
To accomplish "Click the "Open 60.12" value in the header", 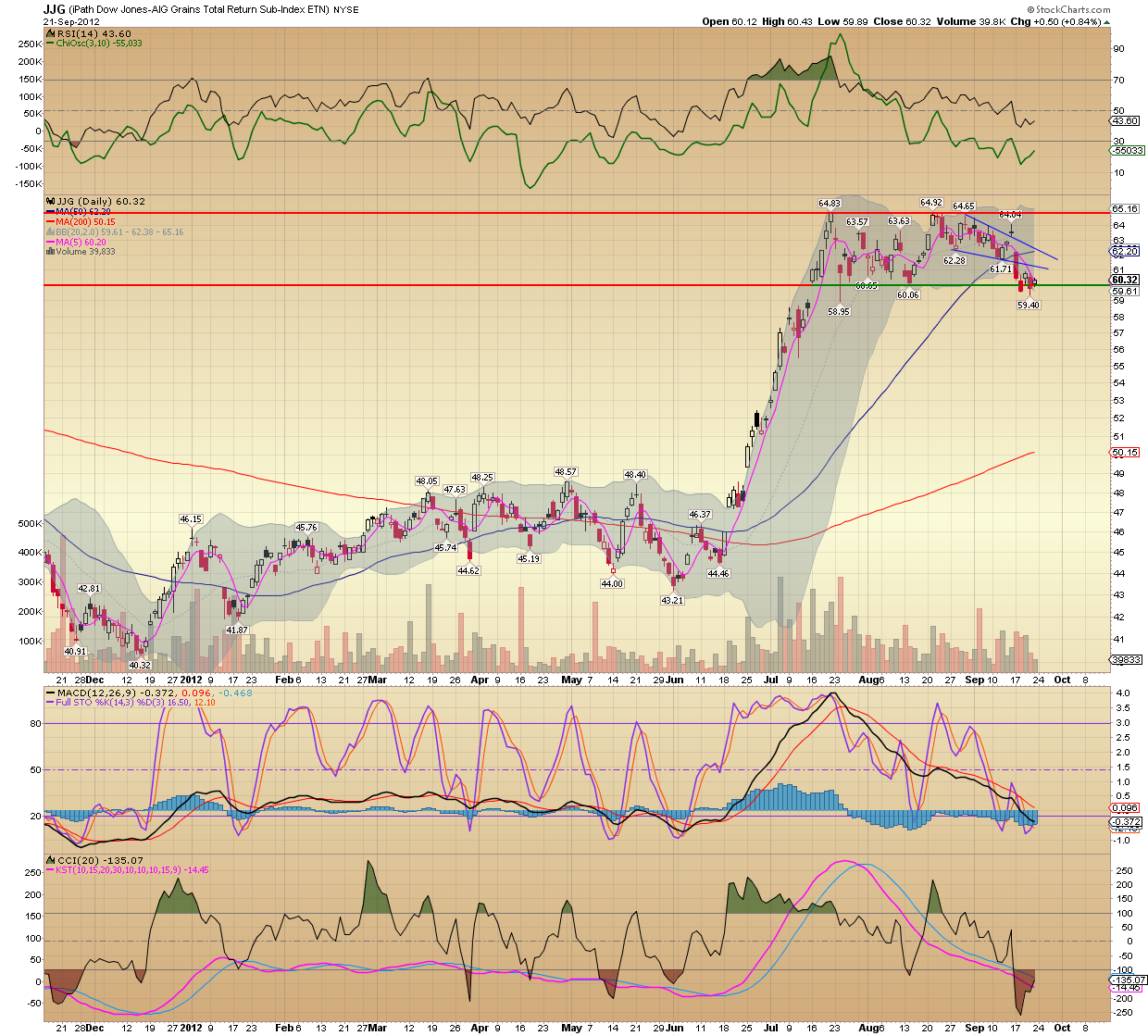I will 730,21.
